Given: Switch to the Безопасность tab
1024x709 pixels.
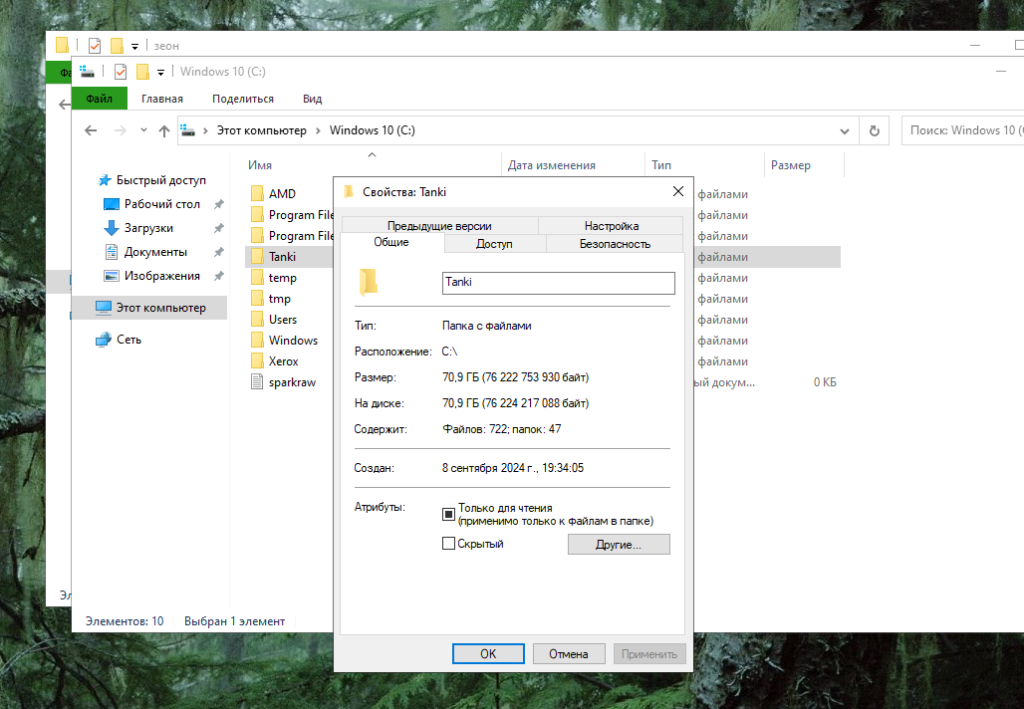Looking at the screenshot, I should pyautogui.click(x=615, y=244).
